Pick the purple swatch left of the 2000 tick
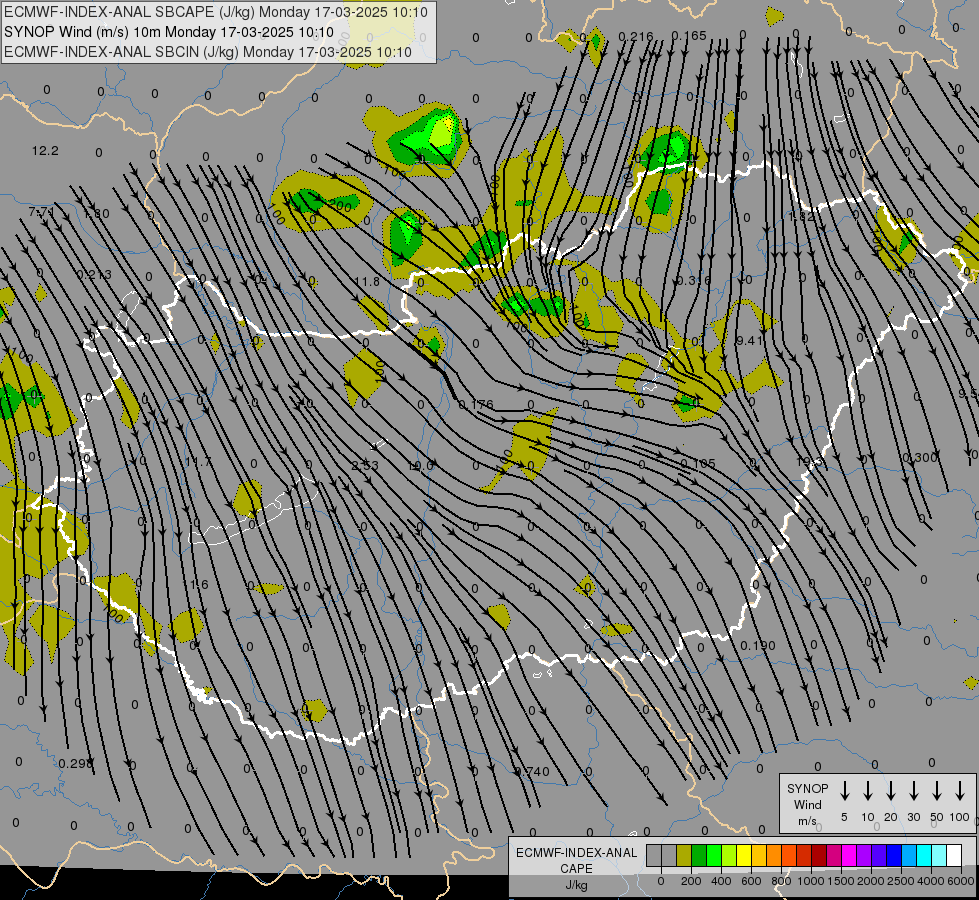 pyautogui.click(x=864, y=856)
